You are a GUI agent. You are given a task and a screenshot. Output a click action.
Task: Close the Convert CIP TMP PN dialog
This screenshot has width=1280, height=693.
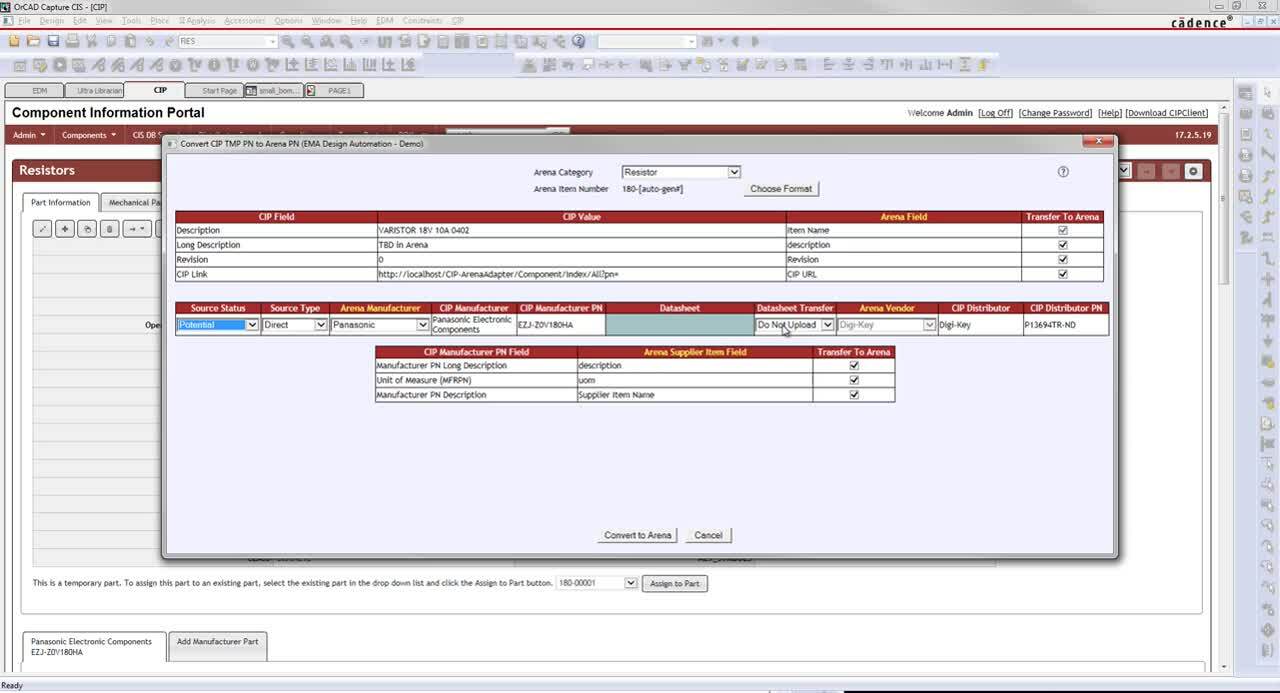1098,141
